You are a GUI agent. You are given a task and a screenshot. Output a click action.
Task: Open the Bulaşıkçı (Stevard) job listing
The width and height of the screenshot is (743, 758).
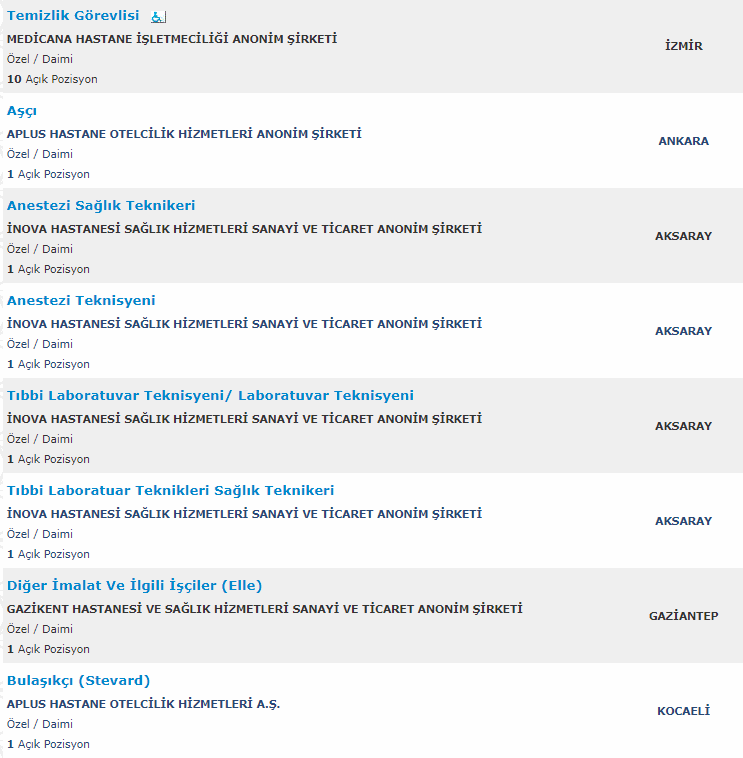click(x=78, y=681)
